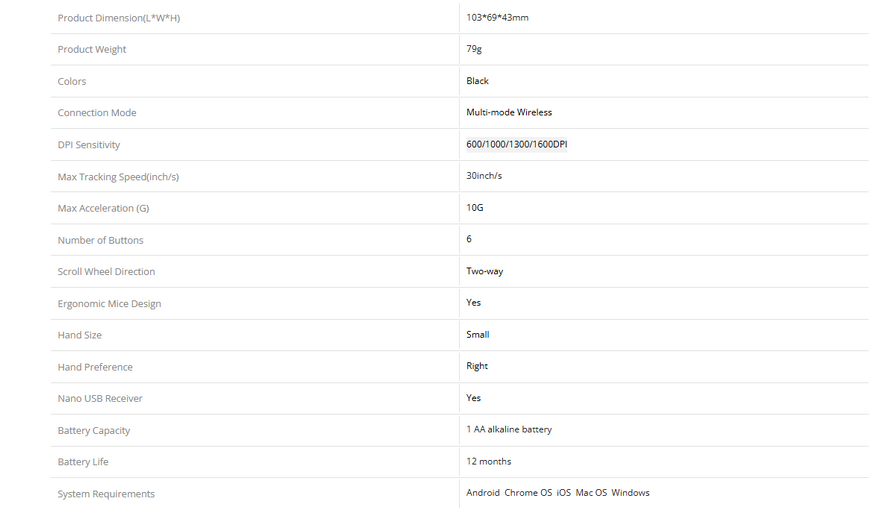Click the 30inch/s tracking speed value
Screen dimensions: 876x508
(484, 176)
